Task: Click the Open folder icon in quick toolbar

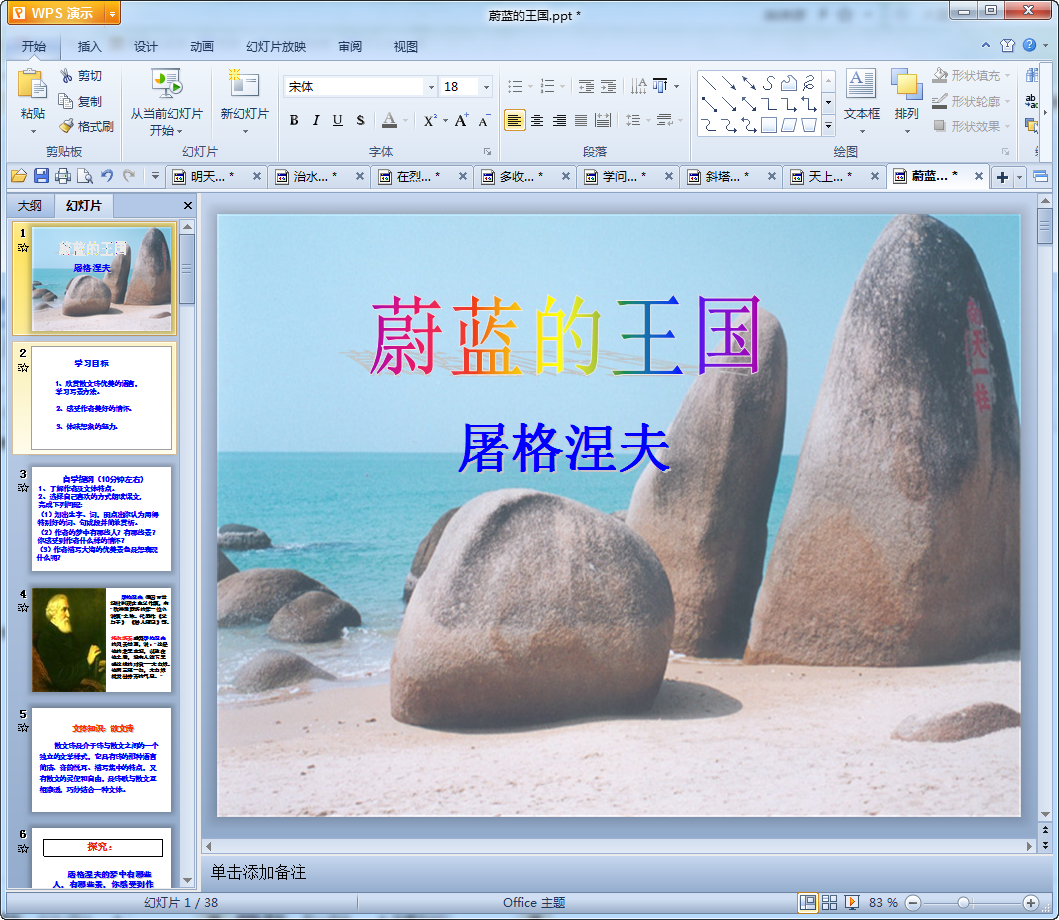Action: [19, 176]
